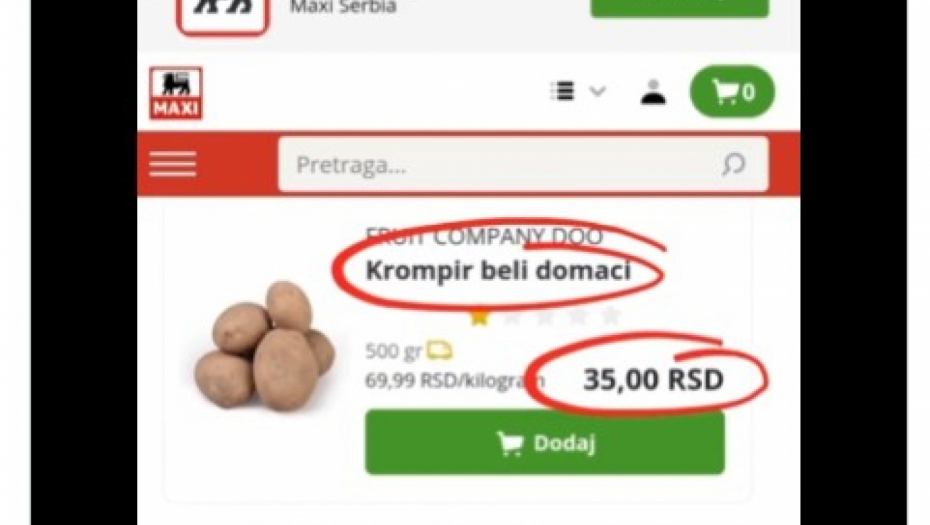Open the shopping cart showing 0
The image size is (930, 525).
[732, 92]
